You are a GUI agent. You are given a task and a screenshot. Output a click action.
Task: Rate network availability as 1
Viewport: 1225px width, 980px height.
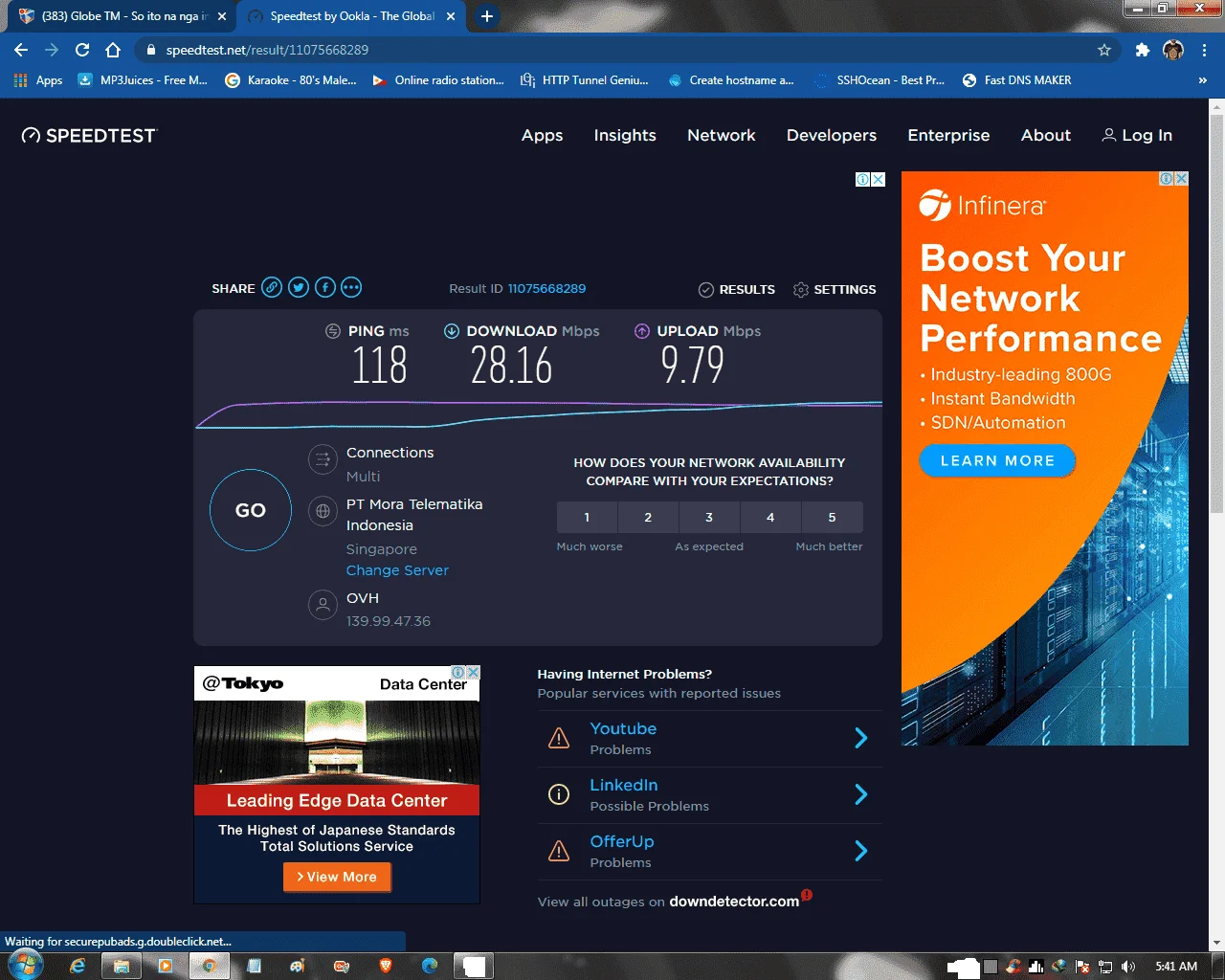tap(587, 517)
